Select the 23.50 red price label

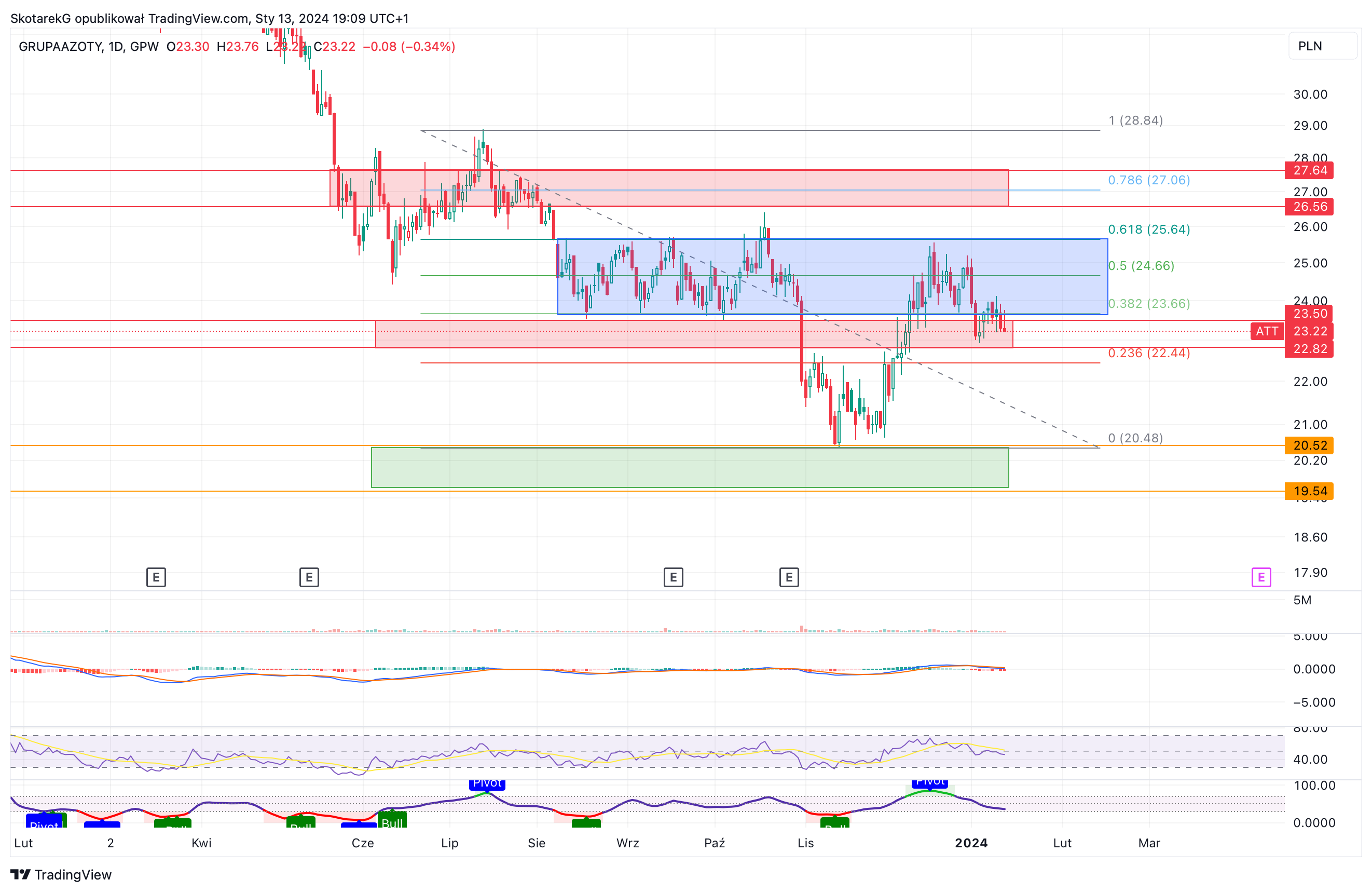coord(1309,313)
